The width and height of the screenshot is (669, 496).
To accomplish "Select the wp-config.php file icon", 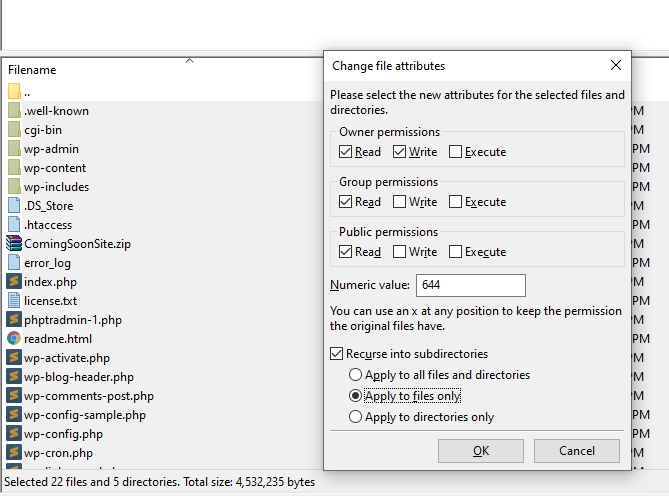I will click(x=14, y=433).
